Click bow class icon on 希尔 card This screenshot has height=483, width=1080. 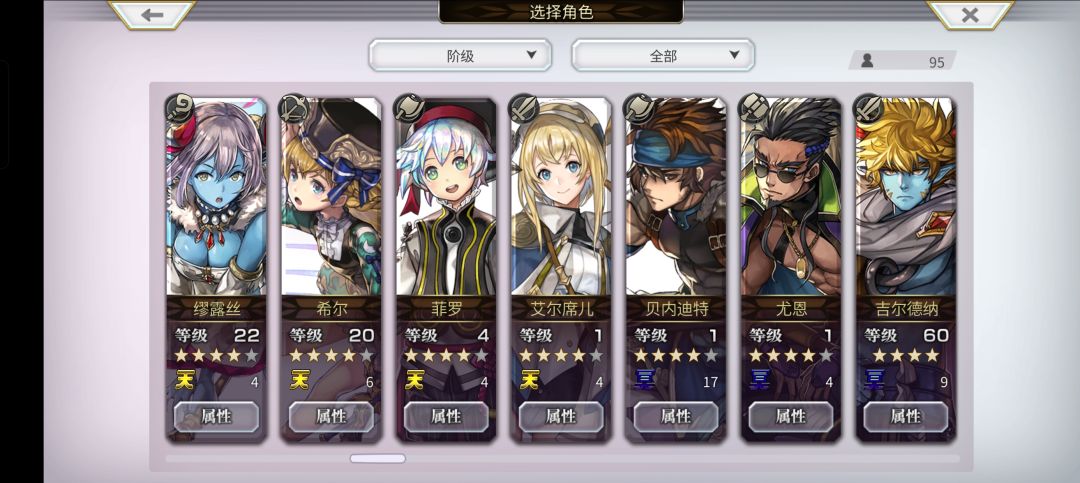pyautogui.click(x=294, y=108)
